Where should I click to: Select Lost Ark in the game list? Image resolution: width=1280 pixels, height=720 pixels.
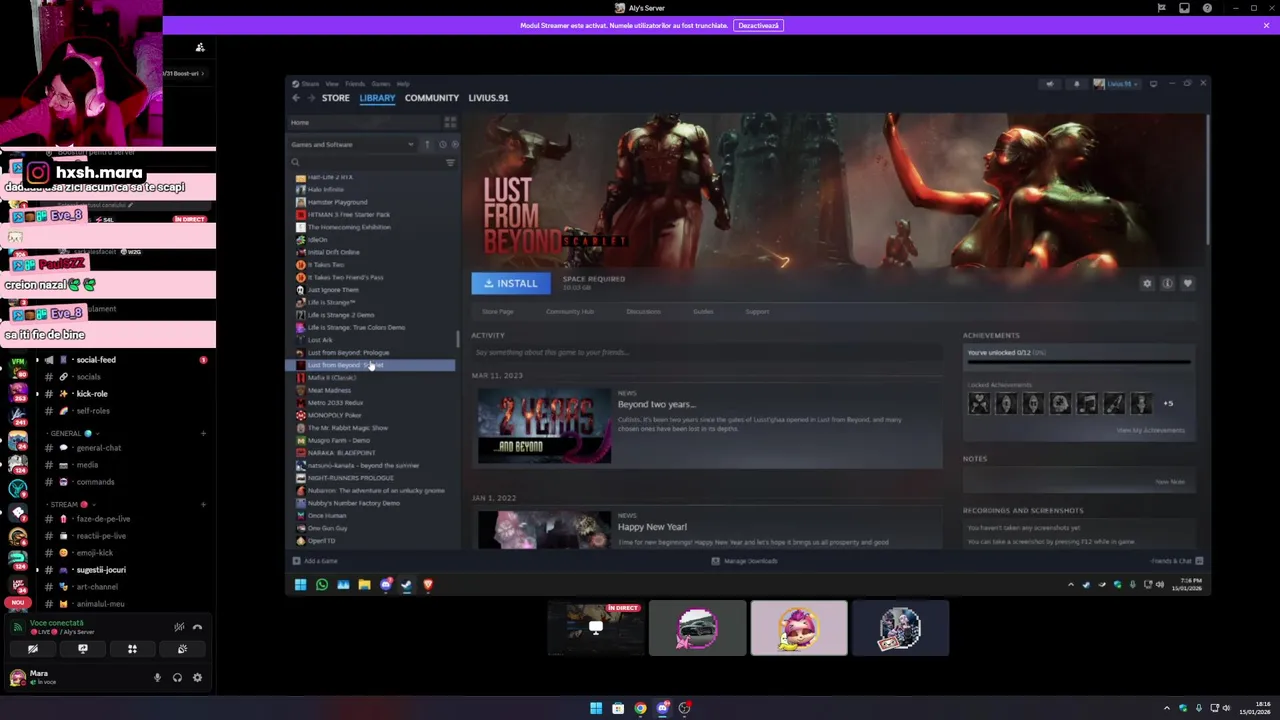320,340
